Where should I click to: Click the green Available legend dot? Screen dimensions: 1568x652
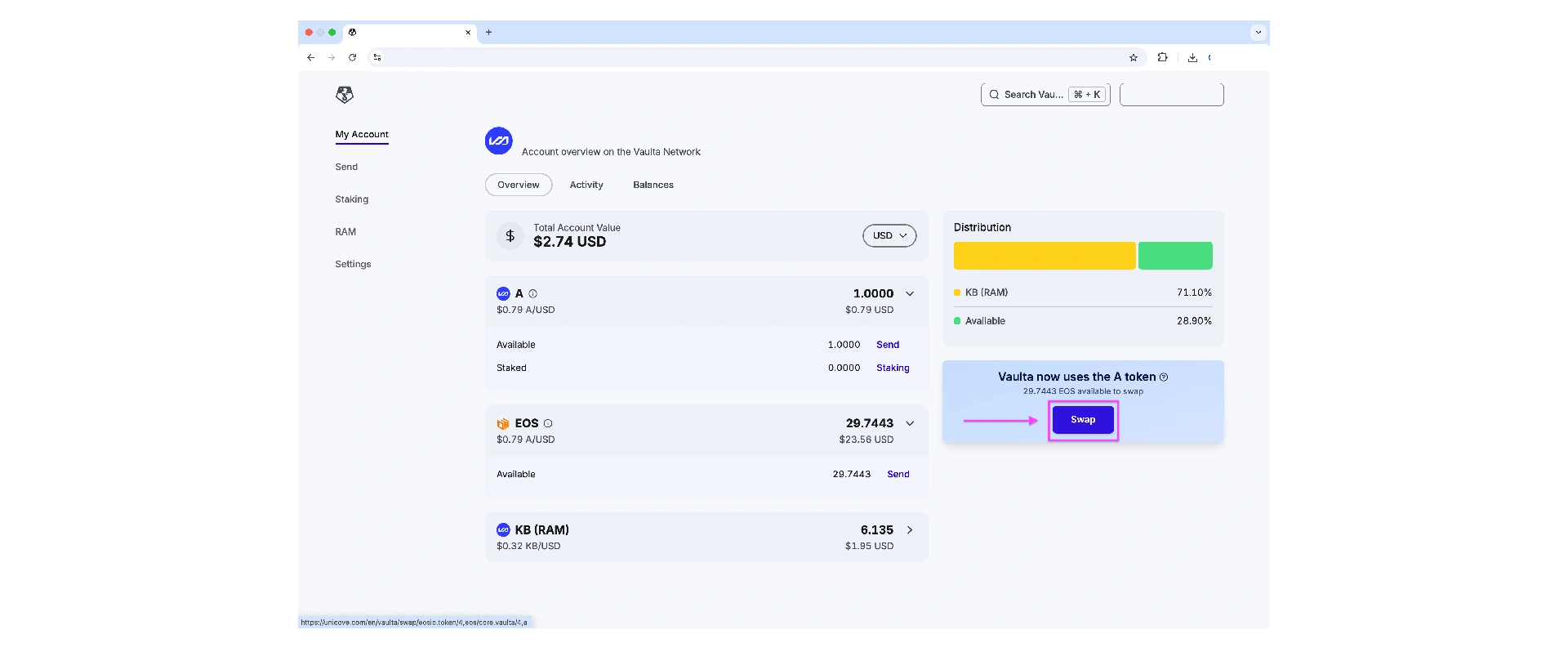(957, 321)
